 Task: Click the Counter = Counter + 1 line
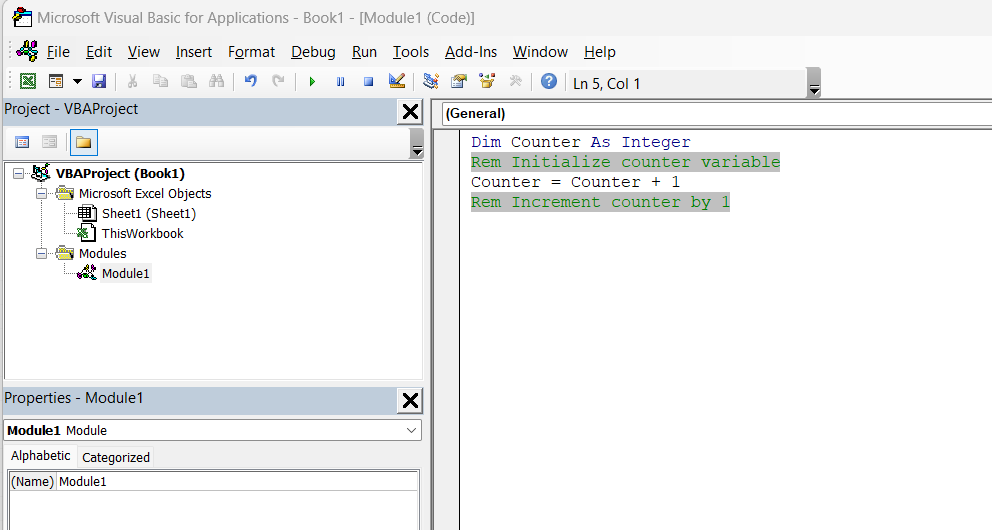point(575,182)
